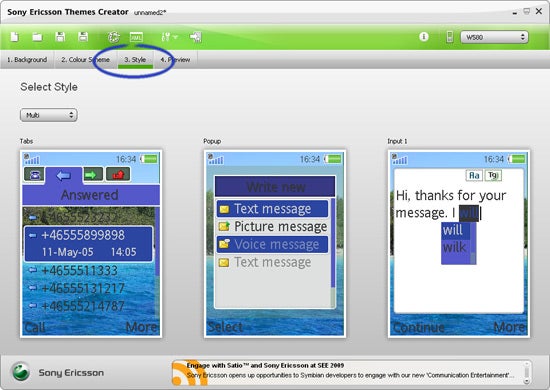Click the news ticker scroll stepper

[526, 373]
